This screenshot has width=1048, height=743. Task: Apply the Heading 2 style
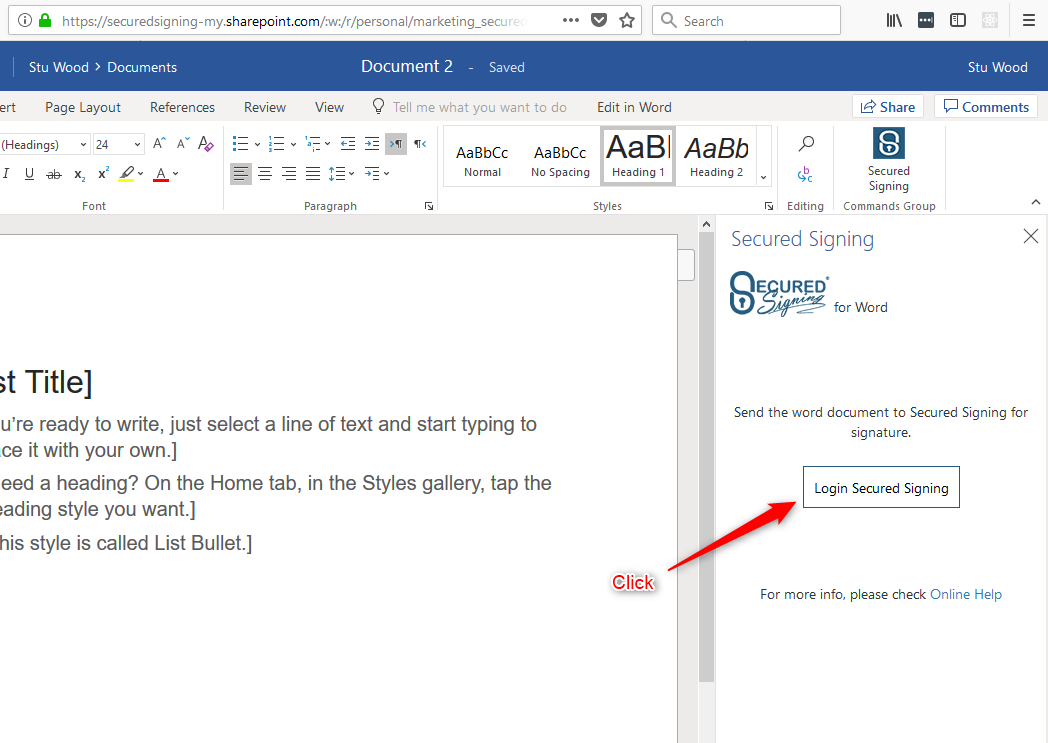click(x=716, y=156)
